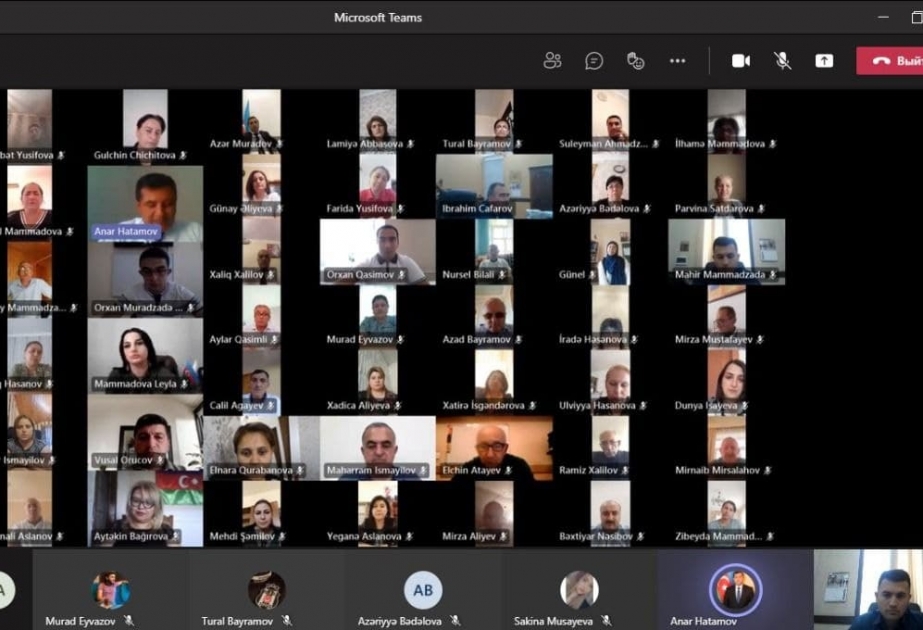Select Yegana Aslanova's video tile
Image resolution: width=923 pixels, height=630 pixels.
378,514
